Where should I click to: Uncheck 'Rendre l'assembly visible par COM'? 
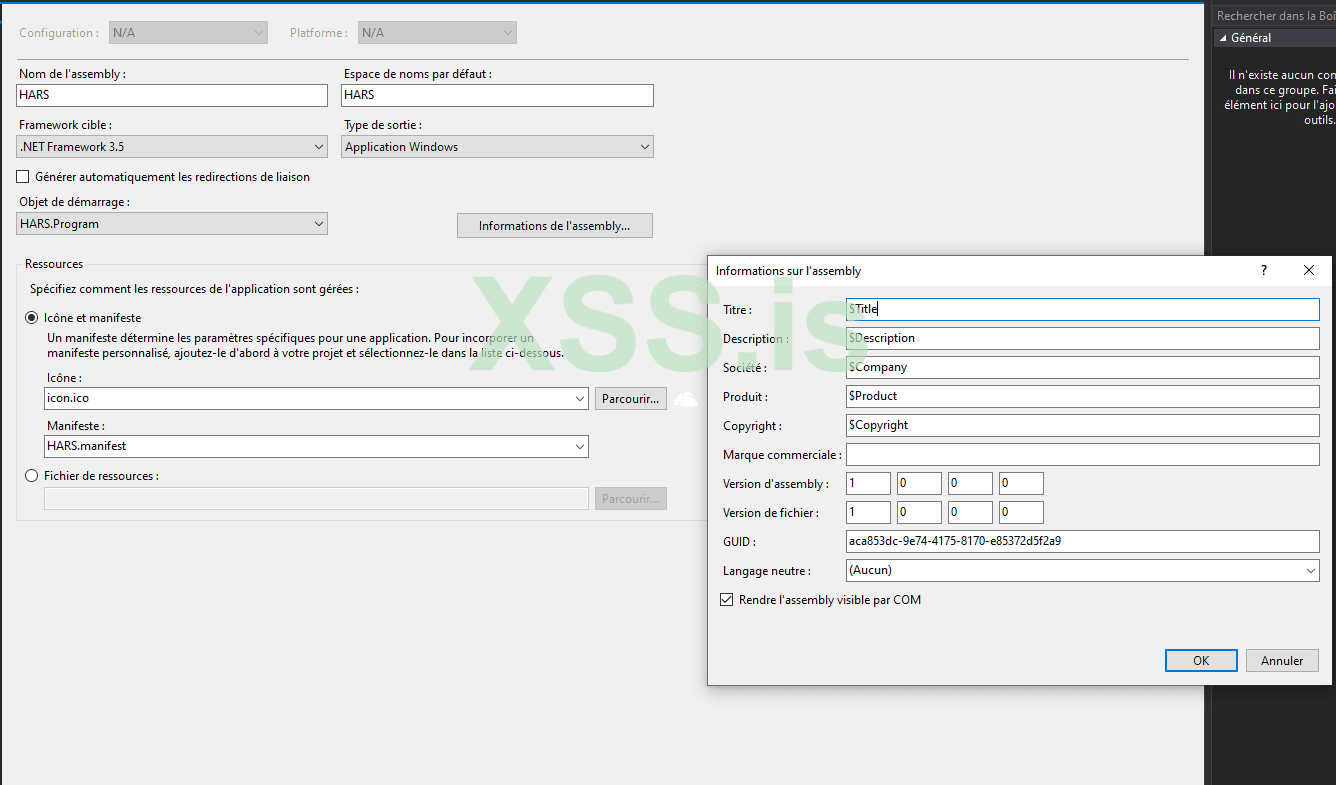pyautogui.click(x=726, y=600)
